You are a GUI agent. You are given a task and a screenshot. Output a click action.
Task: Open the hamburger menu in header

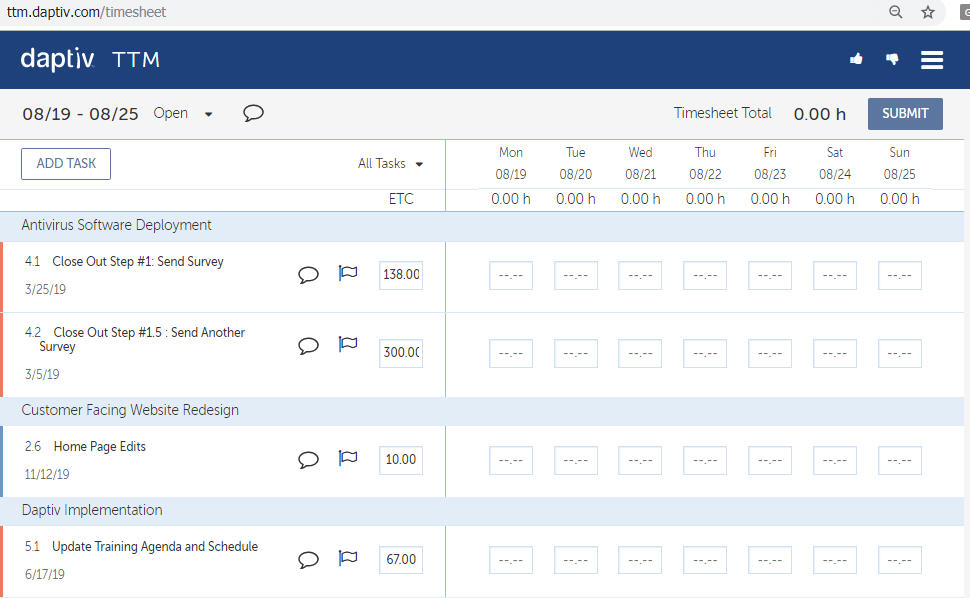click(932, 59)
